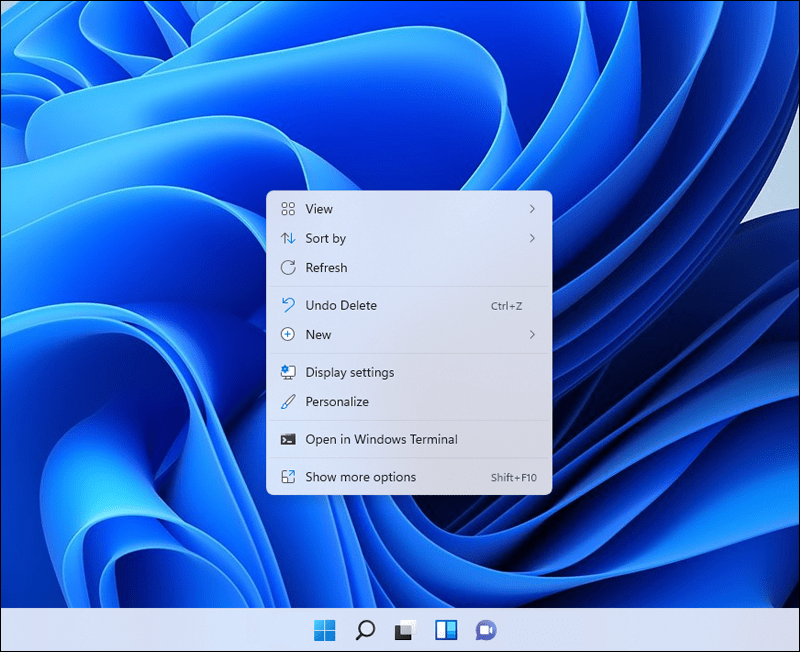Open taskbar Search magnifier

pos(365,630)
